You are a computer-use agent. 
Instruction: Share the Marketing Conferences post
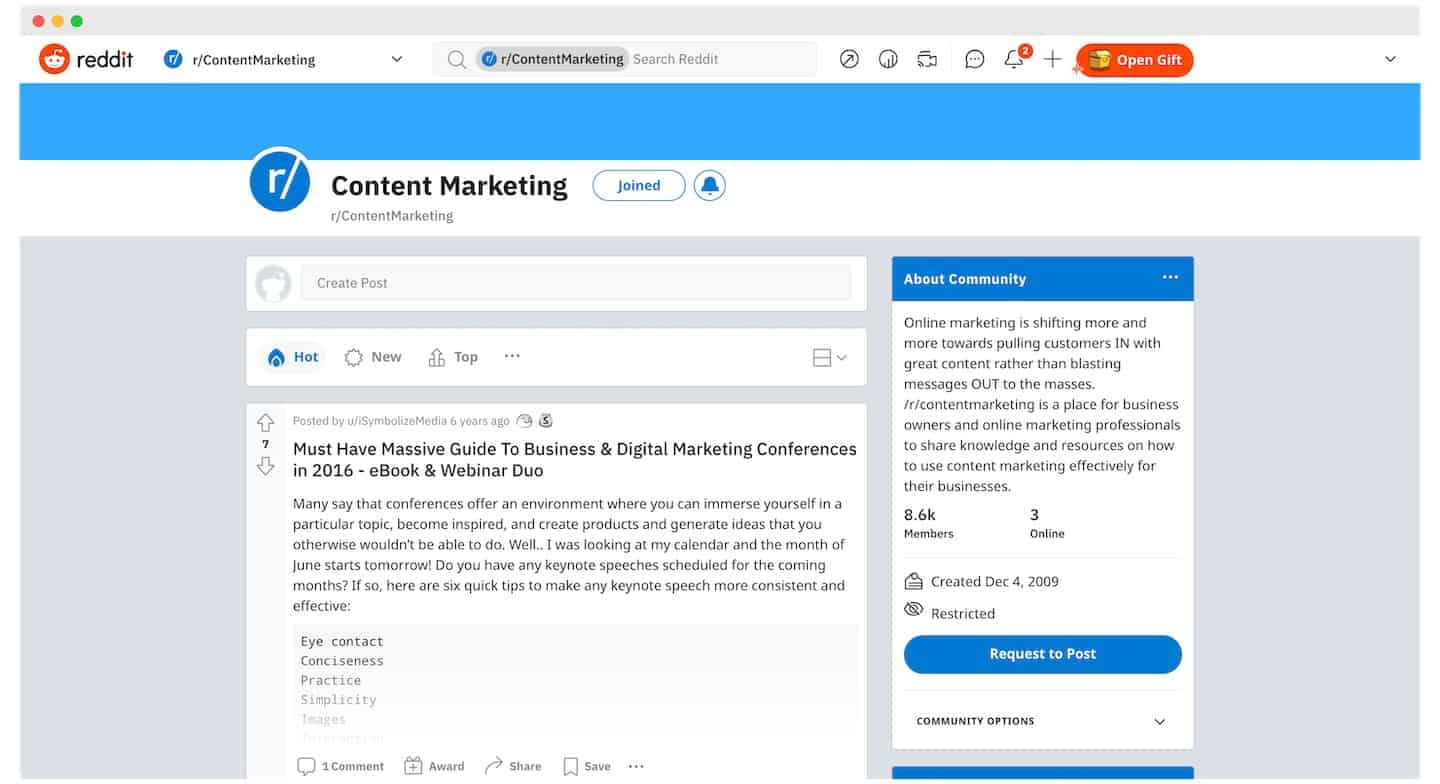(x=513, y=766)
